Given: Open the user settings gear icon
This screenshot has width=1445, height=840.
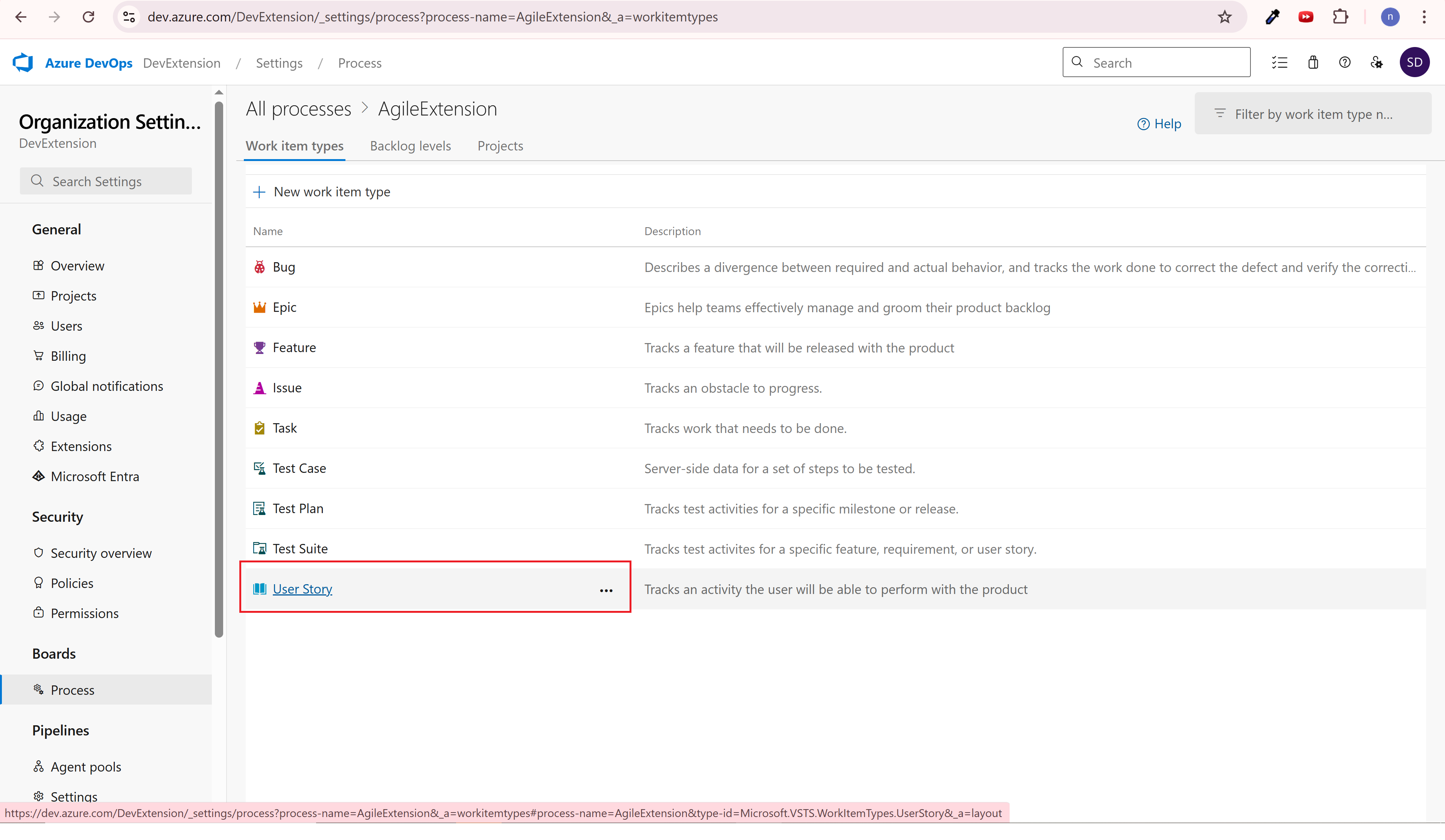Looking at the screenshot, I should tap(1376, 62).
